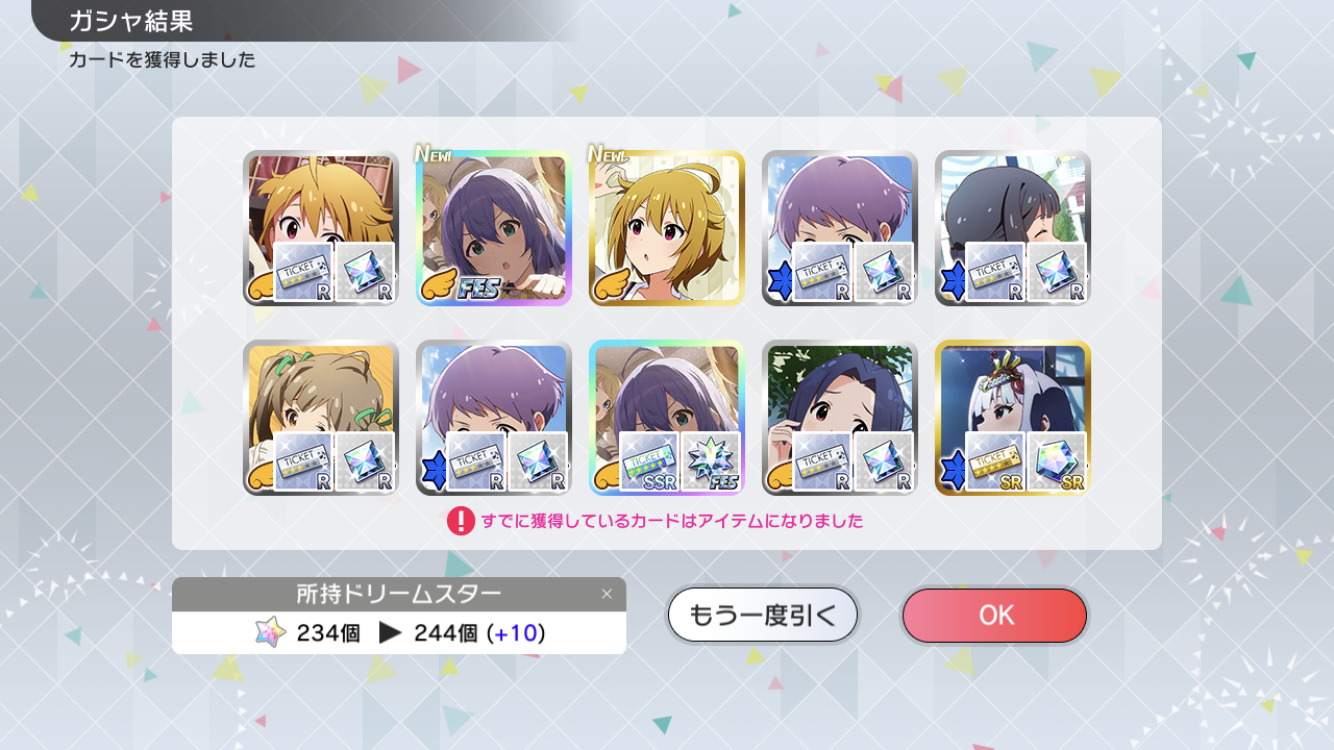Open the green-ribbon brown-haired girl card

click(x=321, y=417)
